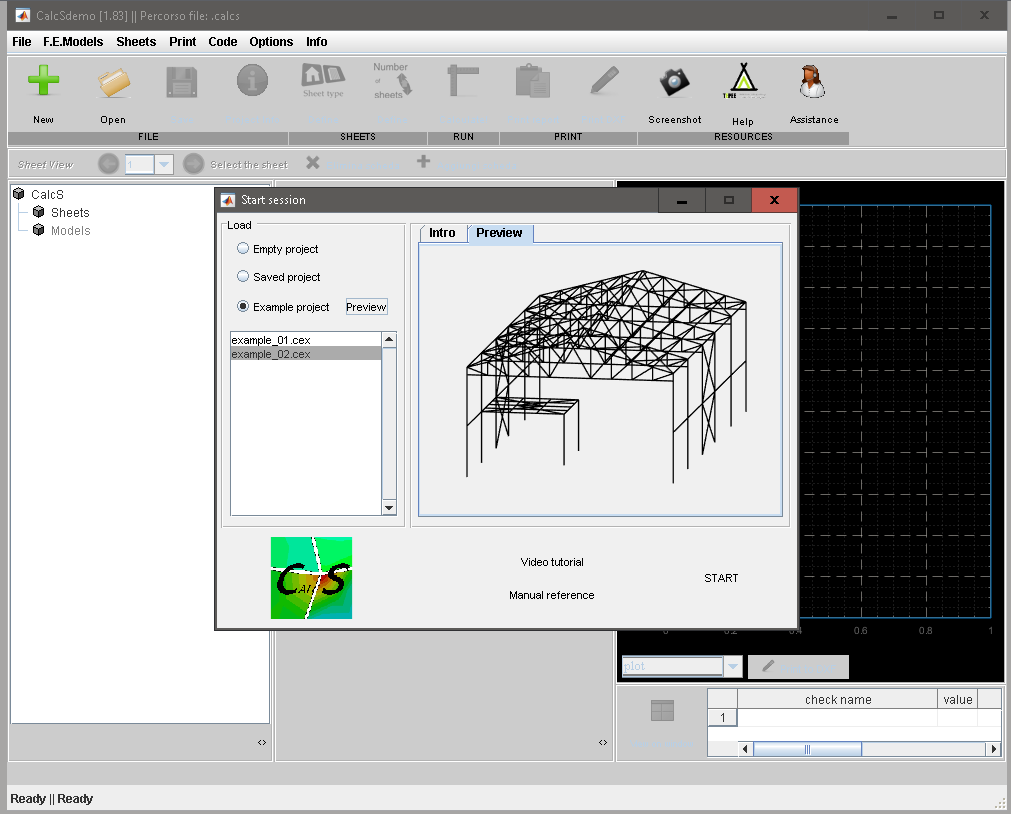Switch to the Preview tab

(x=500, y=233)
